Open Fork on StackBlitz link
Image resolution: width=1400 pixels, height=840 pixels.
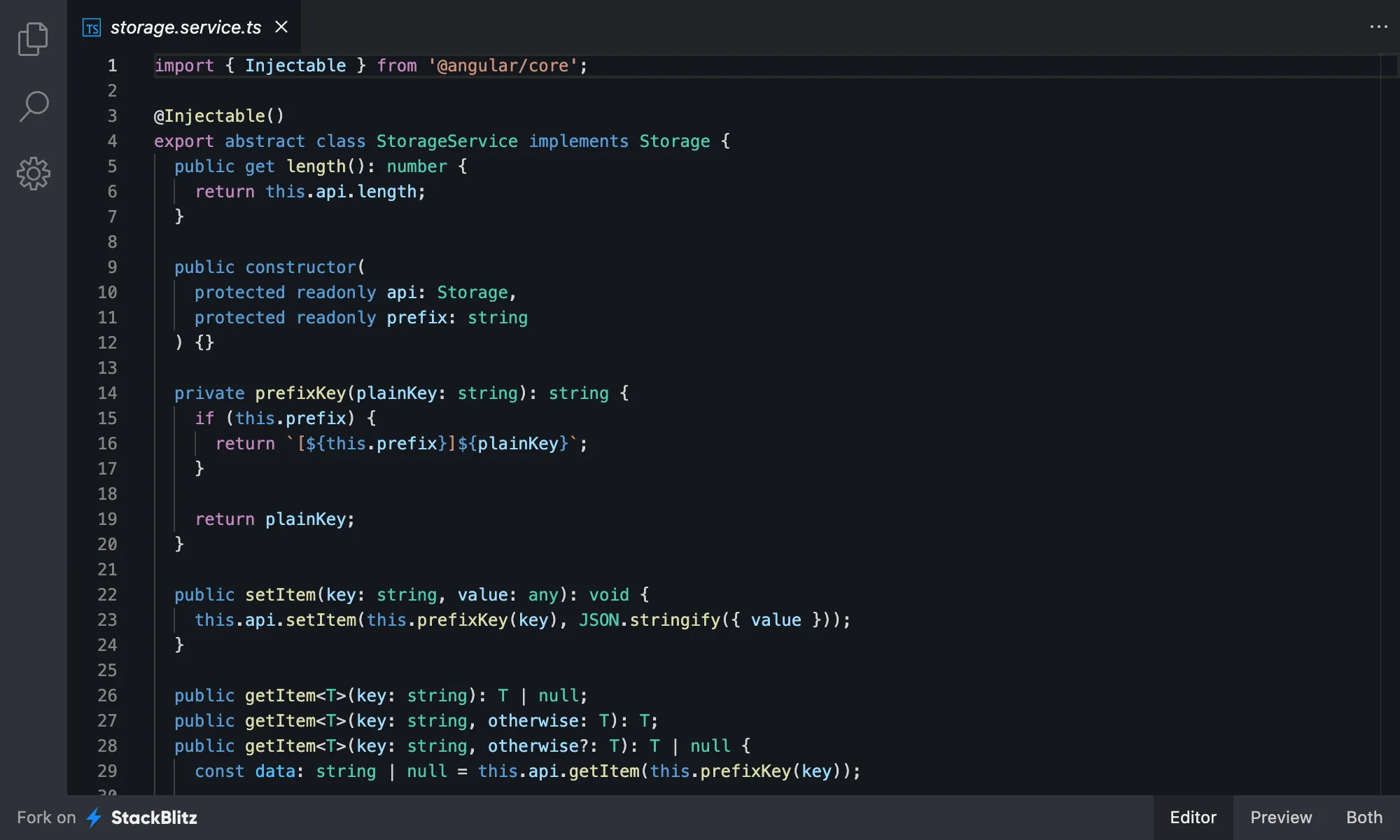107,817
